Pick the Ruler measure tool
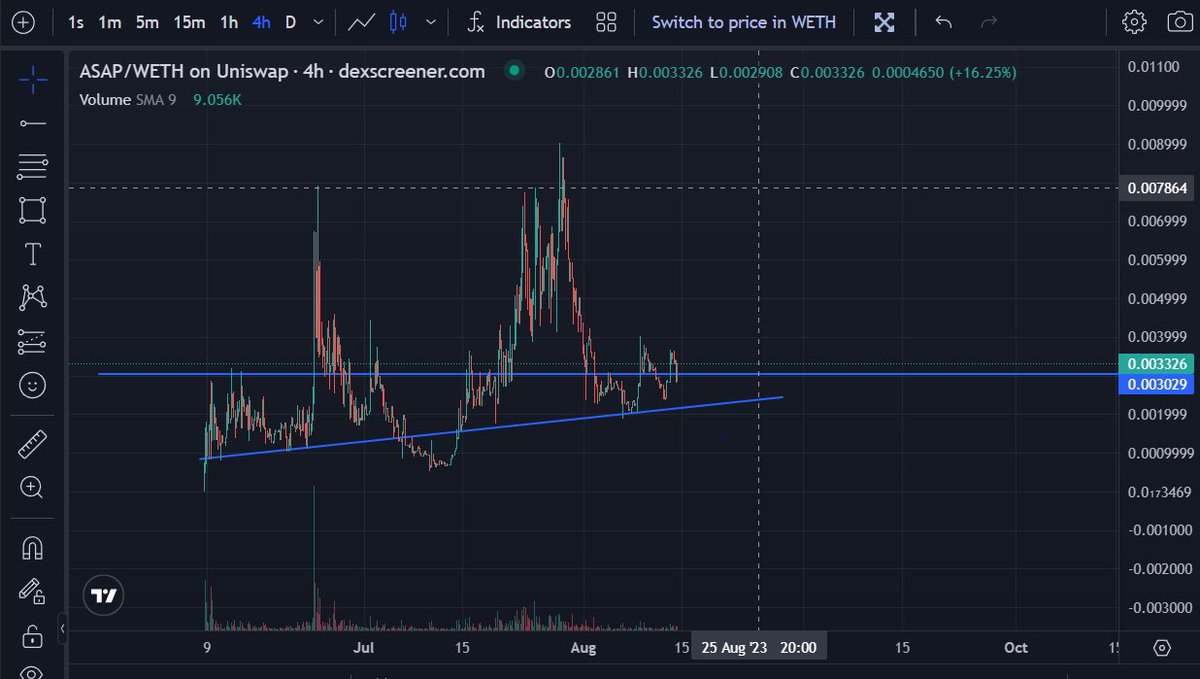The height and width of the screenshot is (679, 1200). point(32,443)
